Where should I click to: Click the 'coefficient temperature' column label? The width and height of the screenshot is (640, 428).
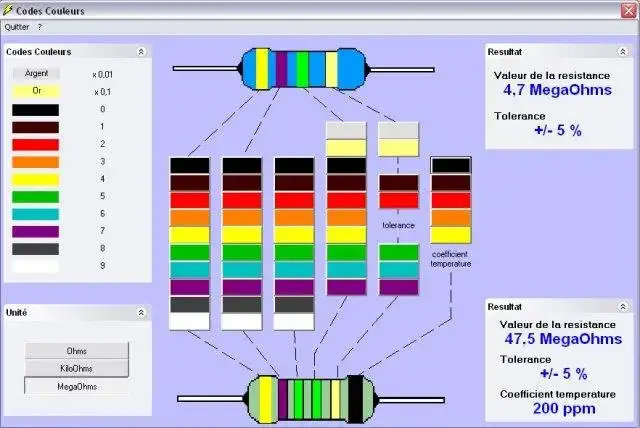(x=451, y=259)
